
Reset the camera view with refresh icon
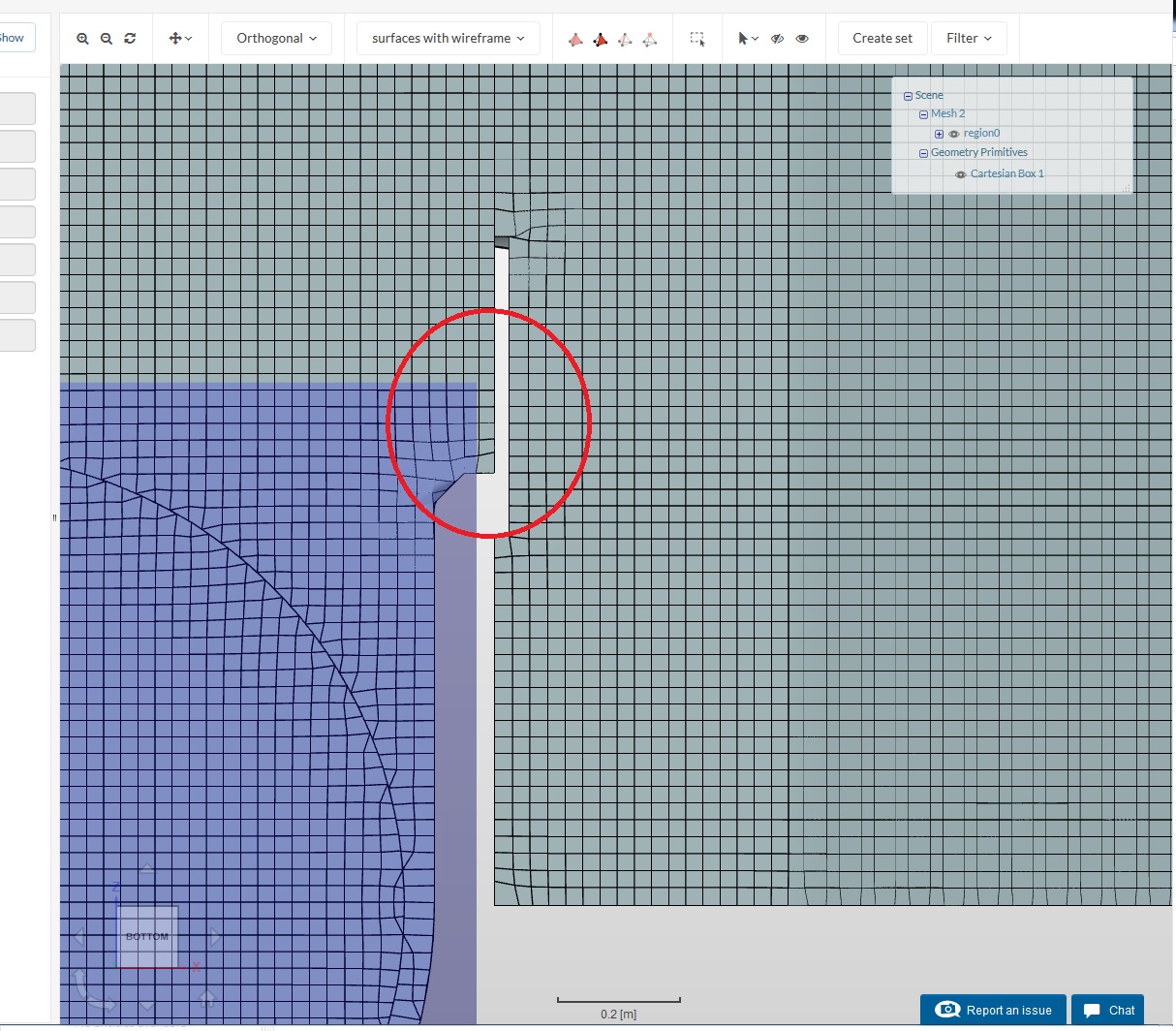coord(131,38)
